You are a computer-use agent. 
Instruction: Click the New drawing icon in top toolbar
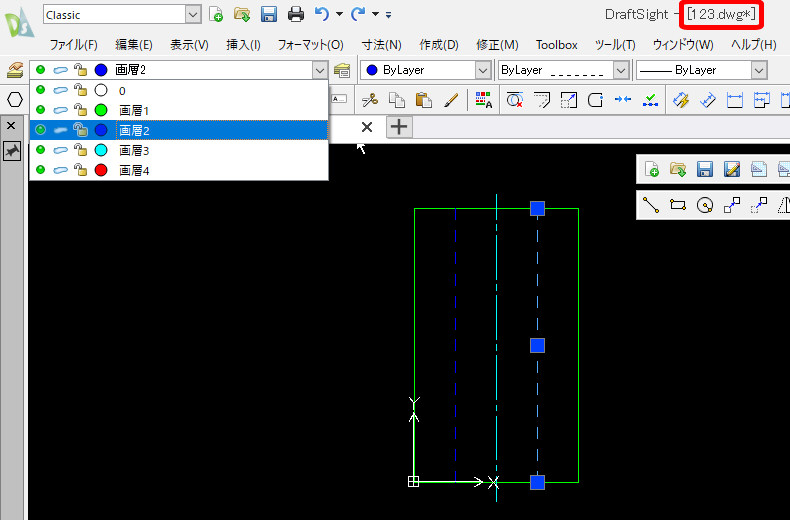216,15
